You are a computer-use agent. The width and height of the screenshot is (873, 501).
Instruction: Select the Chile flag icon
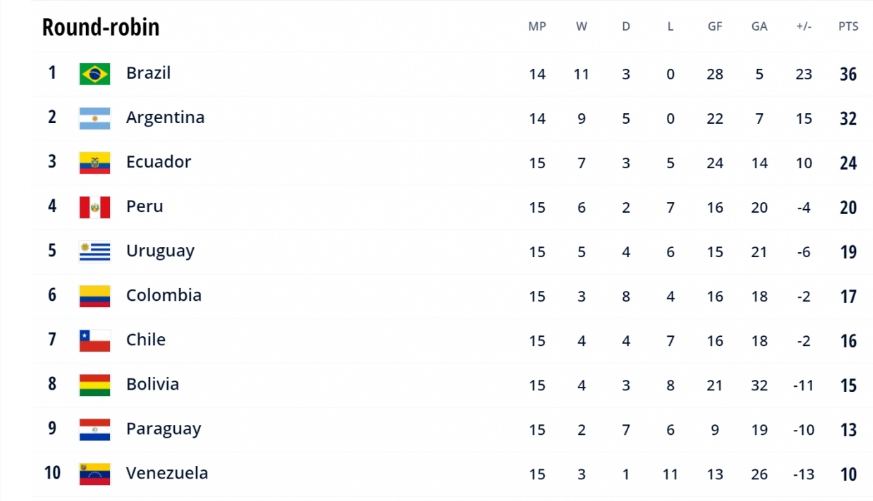pyautogui.click(x=95, y=341)
